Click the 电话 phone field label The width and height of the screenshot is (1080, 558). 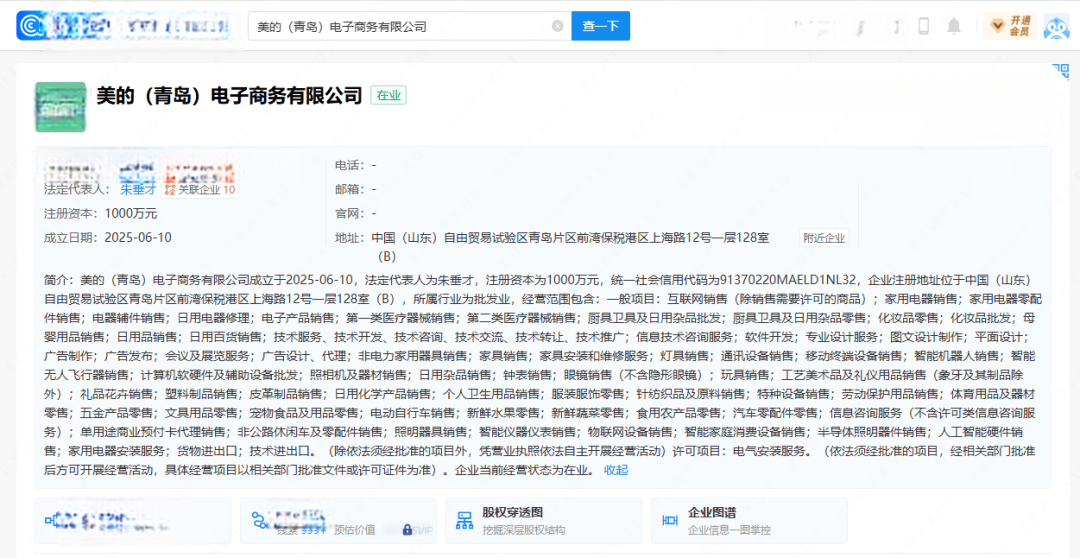[348, 165]
